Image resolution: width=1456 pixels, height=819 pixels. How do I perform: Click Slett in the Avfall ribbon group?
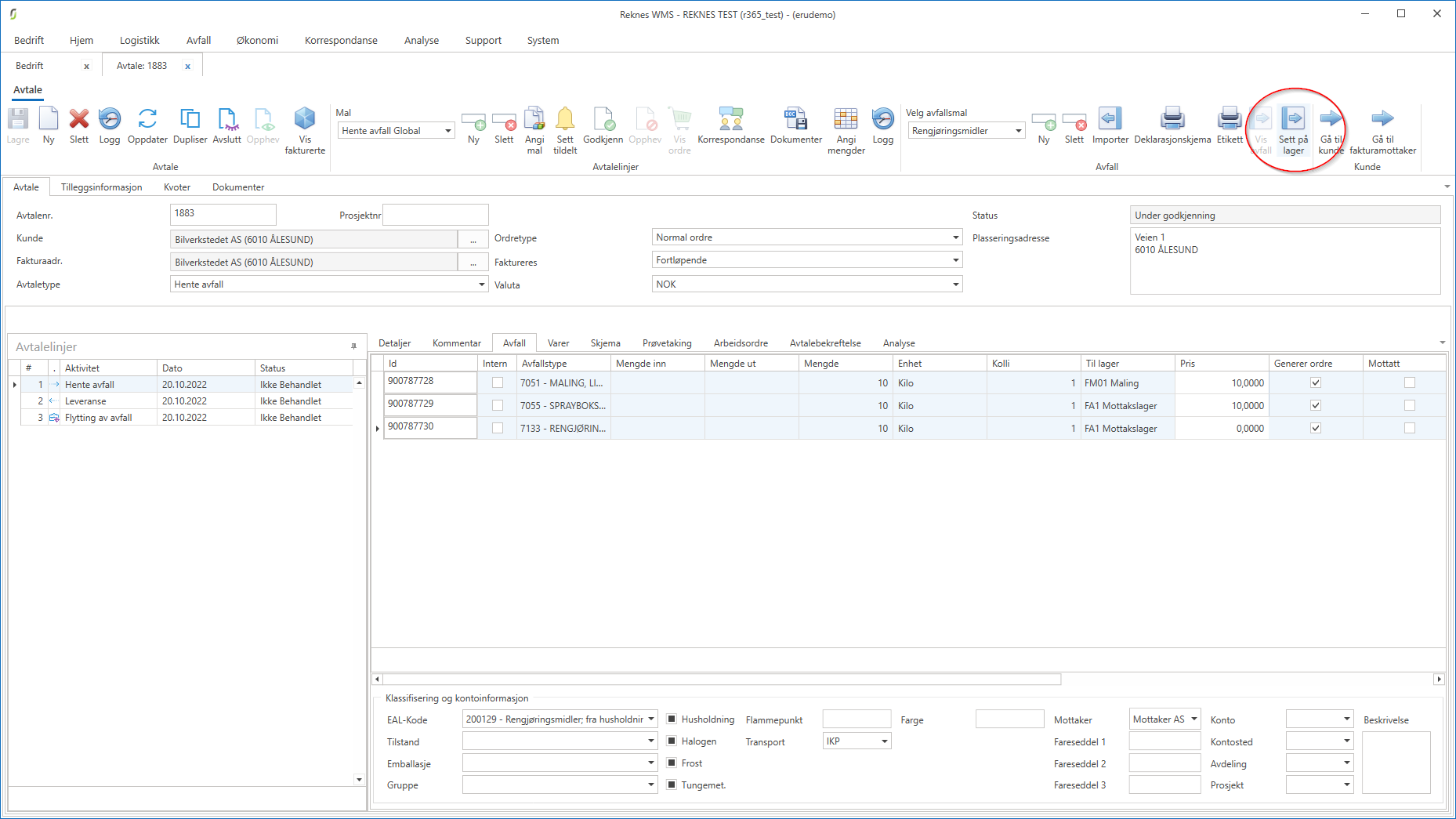tap(1074, 126)
